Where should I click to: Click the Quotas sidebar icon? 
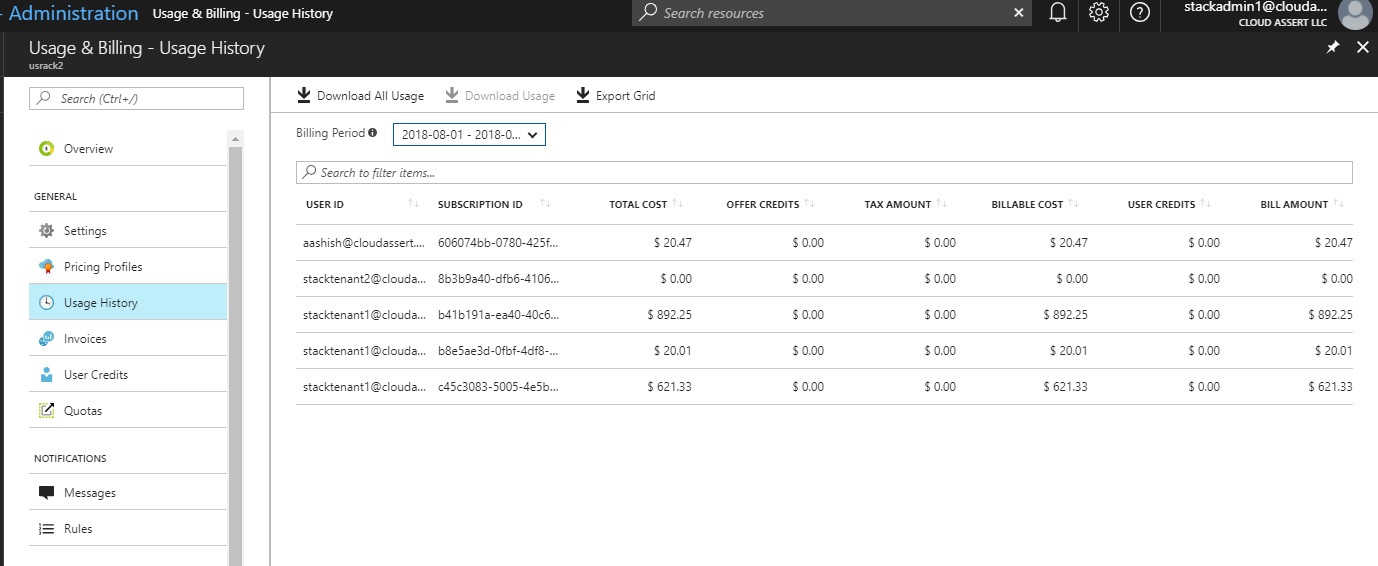(46, 411)
